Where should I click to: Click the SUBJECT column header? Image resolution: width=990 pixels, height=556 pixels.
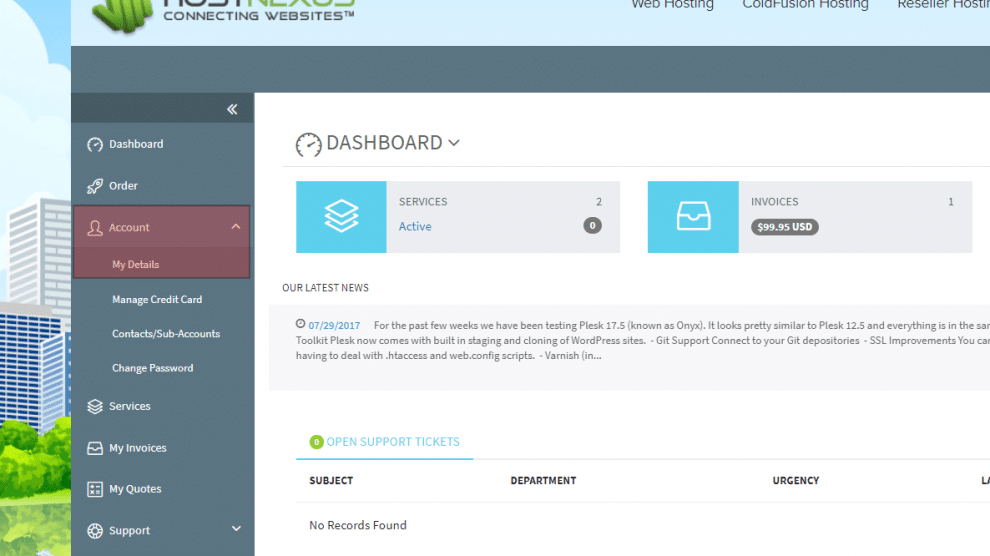[331, 480]
